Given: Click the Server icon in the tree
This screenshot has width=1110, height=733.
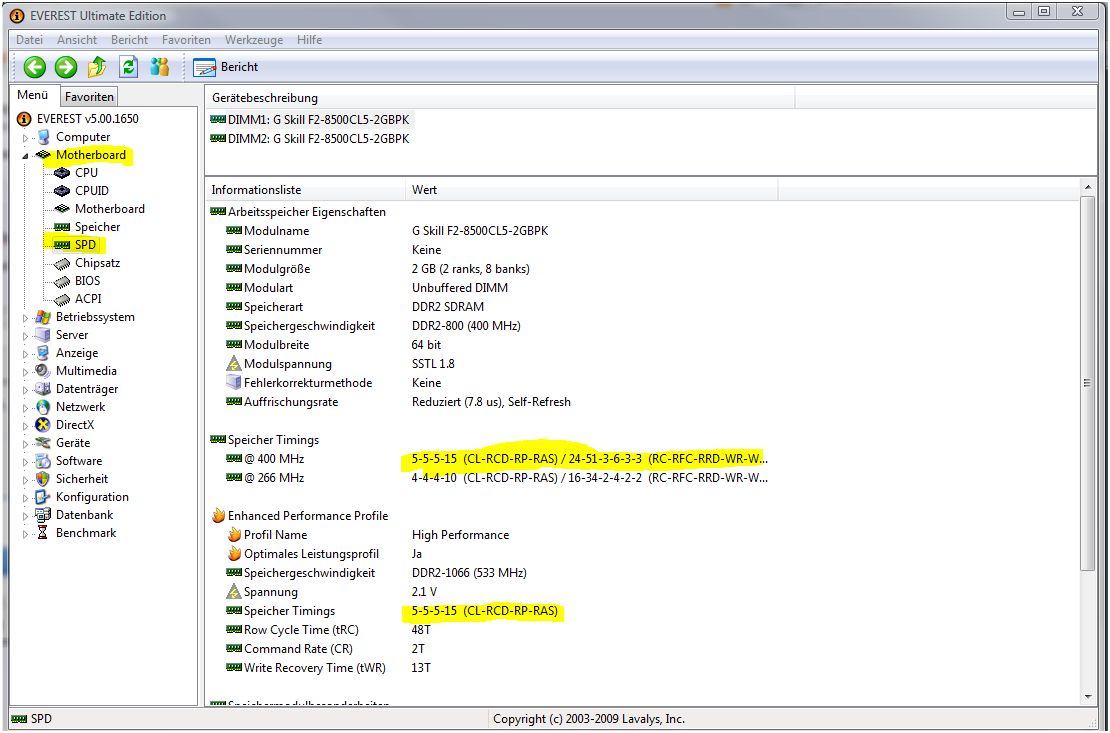Looking at the screenshot, I should point(44,335).
